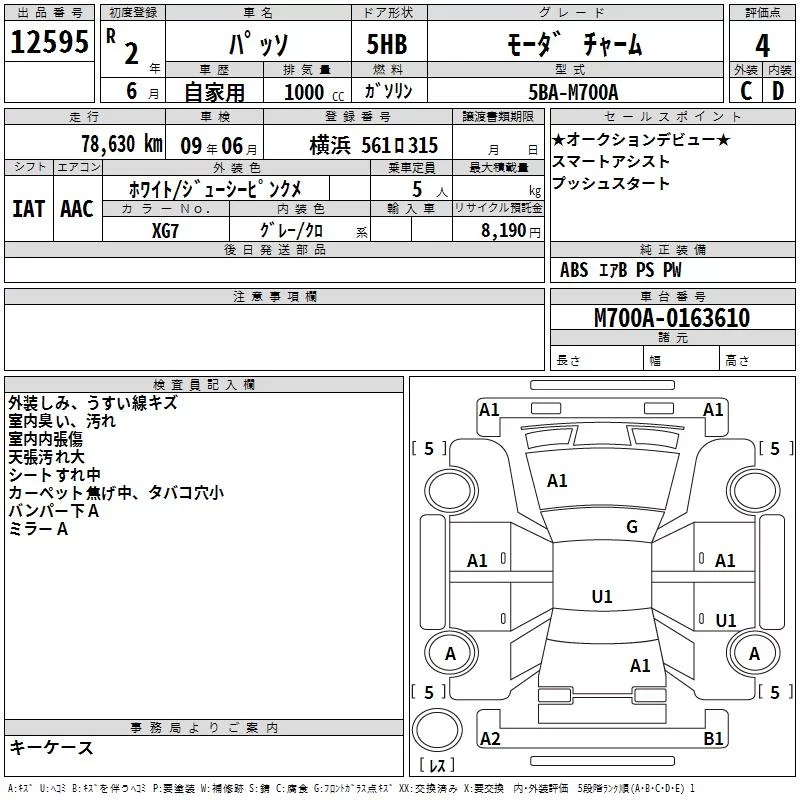Screen dimensions: 800x800
Task: Click the note カーペット焦げ中、タバコ穴小
Action: (x=116, y=492)
